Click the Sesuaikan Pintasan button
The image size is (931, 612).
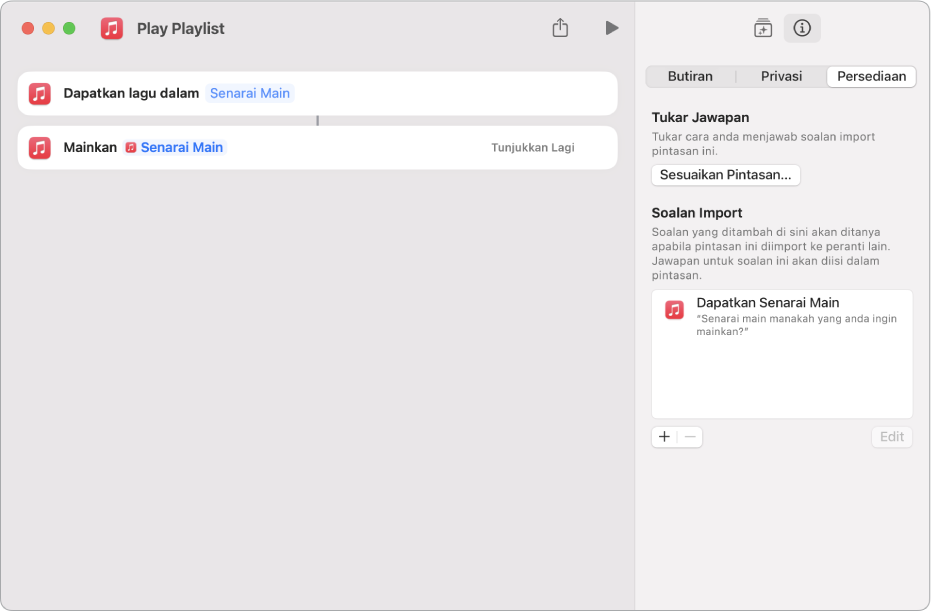click(725, 175)
